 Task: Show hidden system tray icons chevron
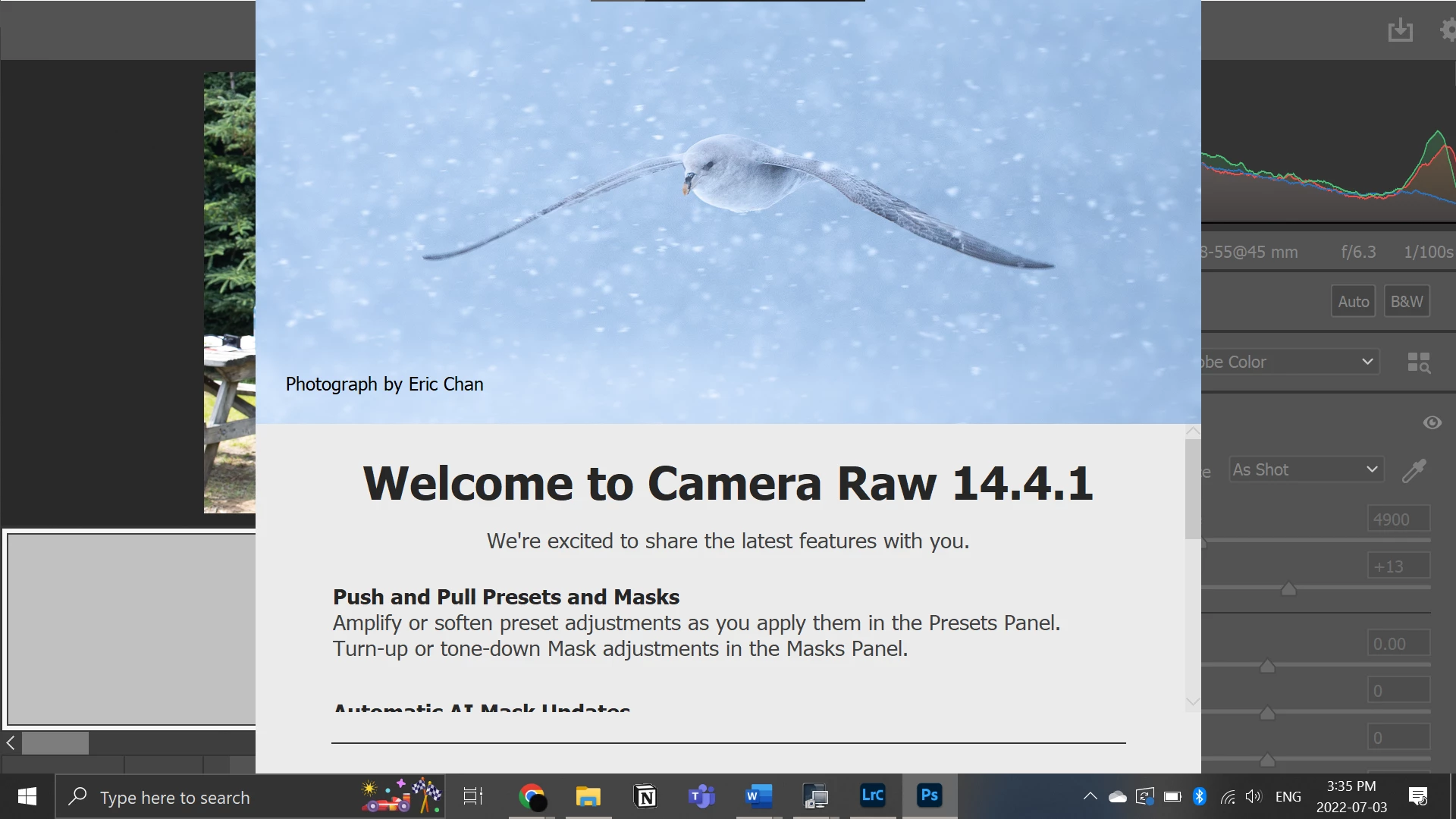[x=1090, y=796]
